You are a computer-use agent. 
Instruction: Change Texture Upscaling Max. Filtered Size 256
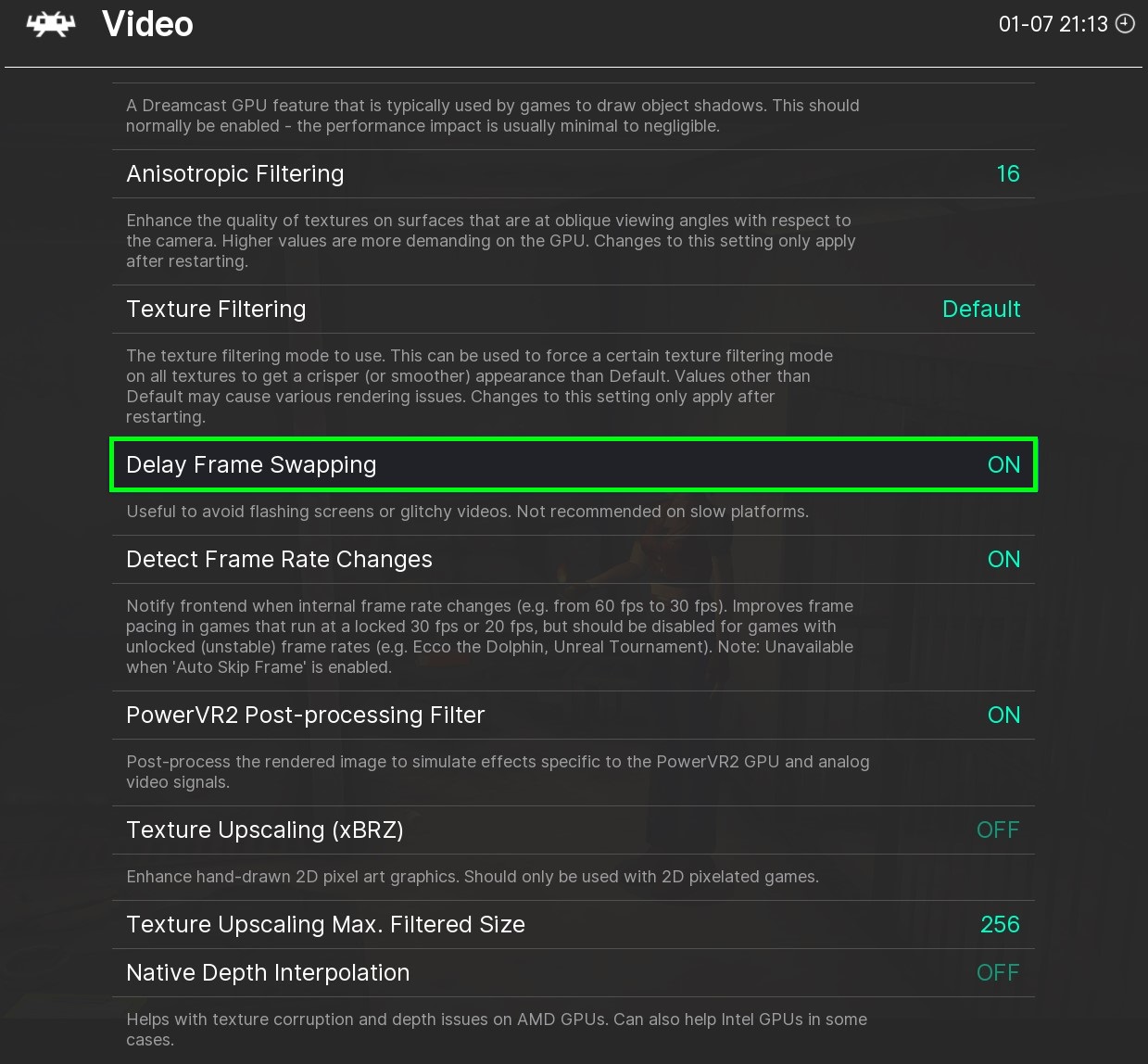(x=1000, y=925)
